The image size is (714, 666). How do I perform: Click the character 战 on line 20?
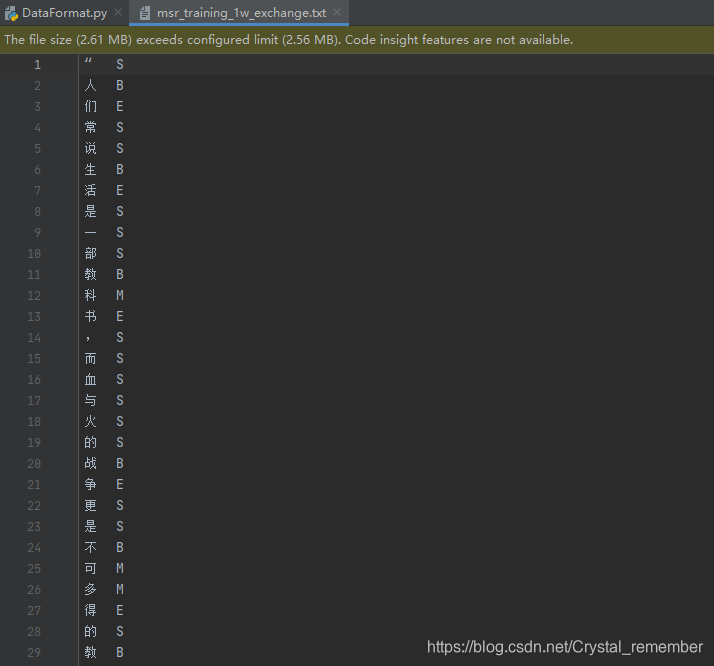91,464
